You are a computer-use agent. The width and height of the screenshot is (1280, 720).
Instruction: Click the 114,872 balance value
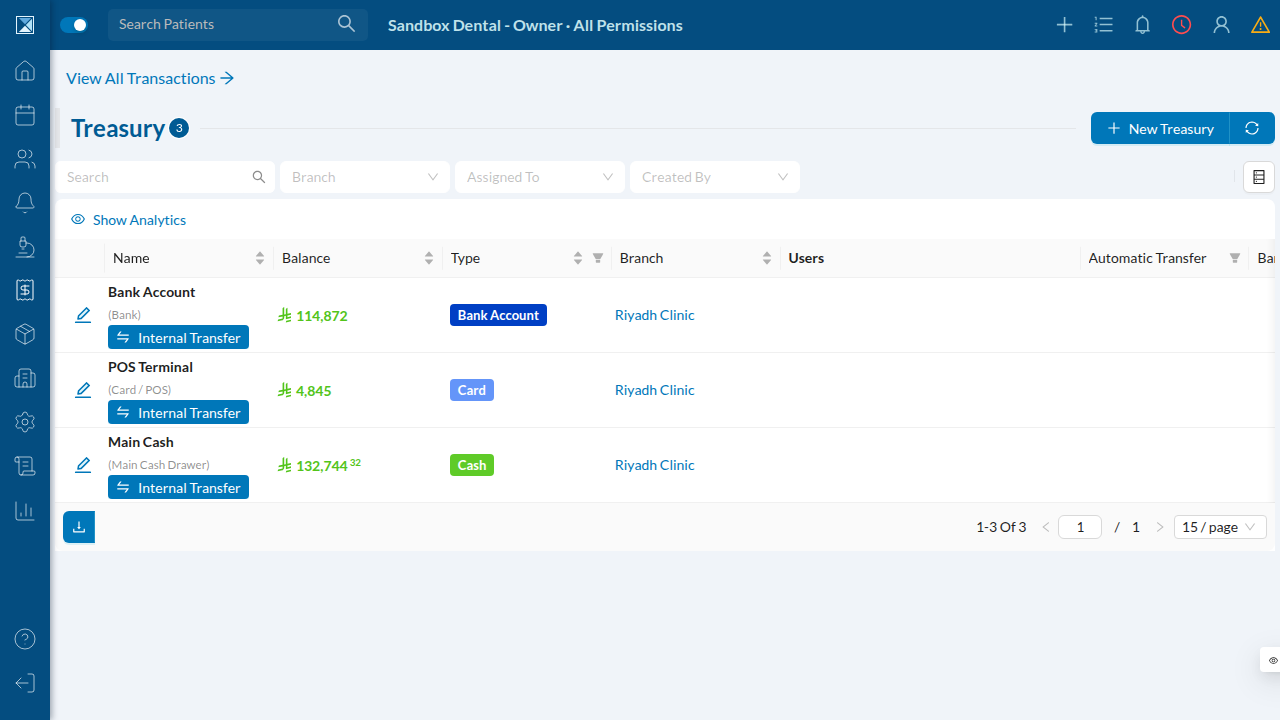tap(313, 316)
